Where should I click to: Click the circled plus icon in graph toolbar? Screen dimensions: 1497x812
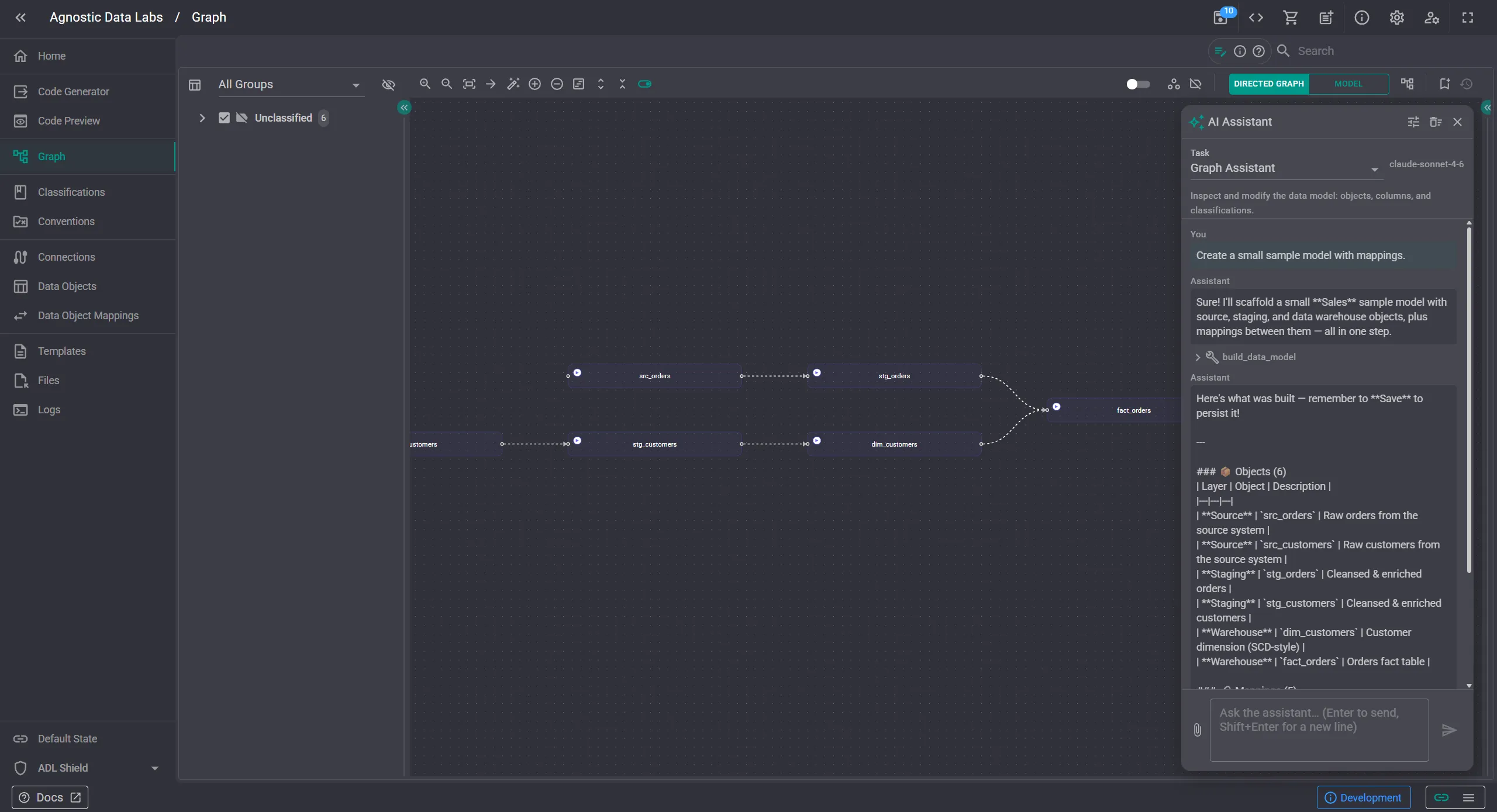534,84
